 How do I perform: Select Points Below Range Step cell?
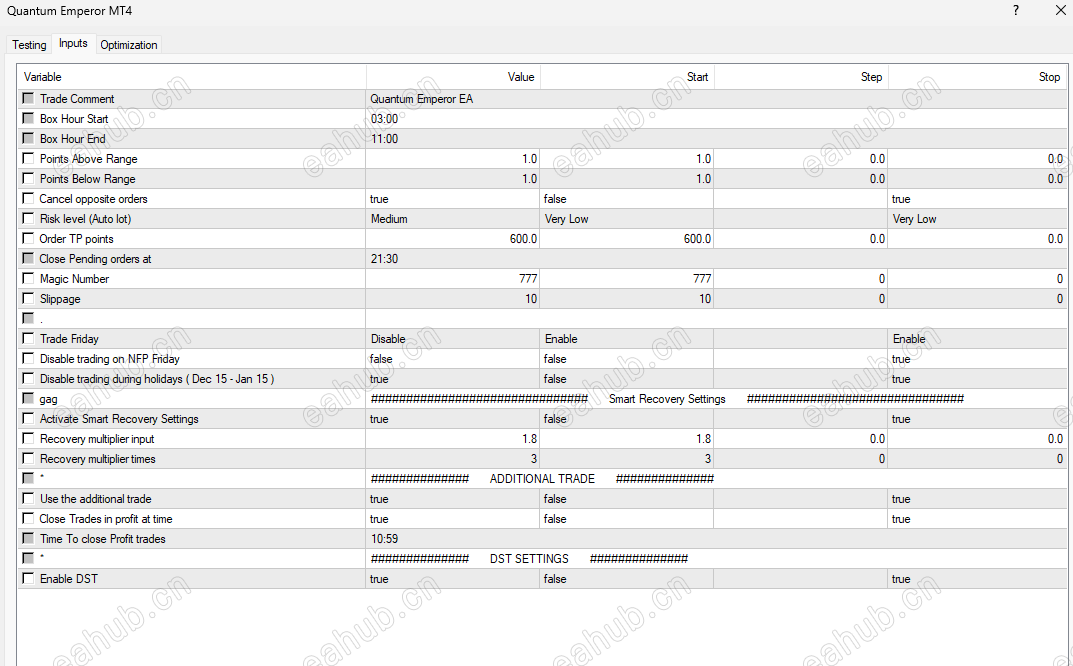801,179
